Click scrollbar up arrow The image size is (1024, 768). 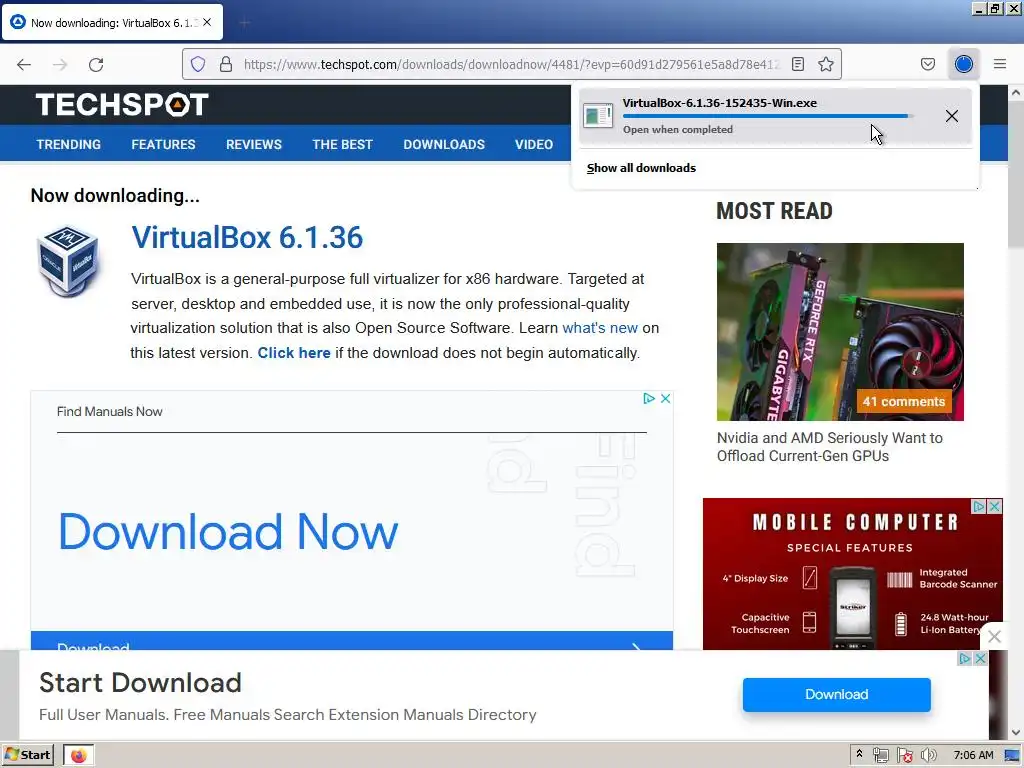[1016, 93]
